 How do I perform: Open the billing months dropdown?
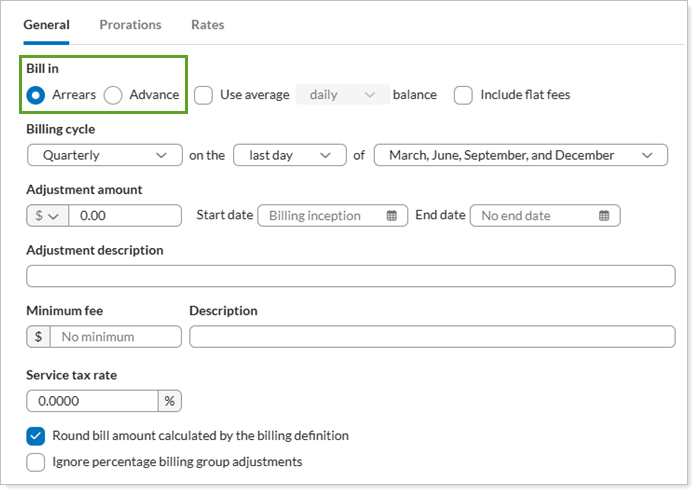point(520,155)
